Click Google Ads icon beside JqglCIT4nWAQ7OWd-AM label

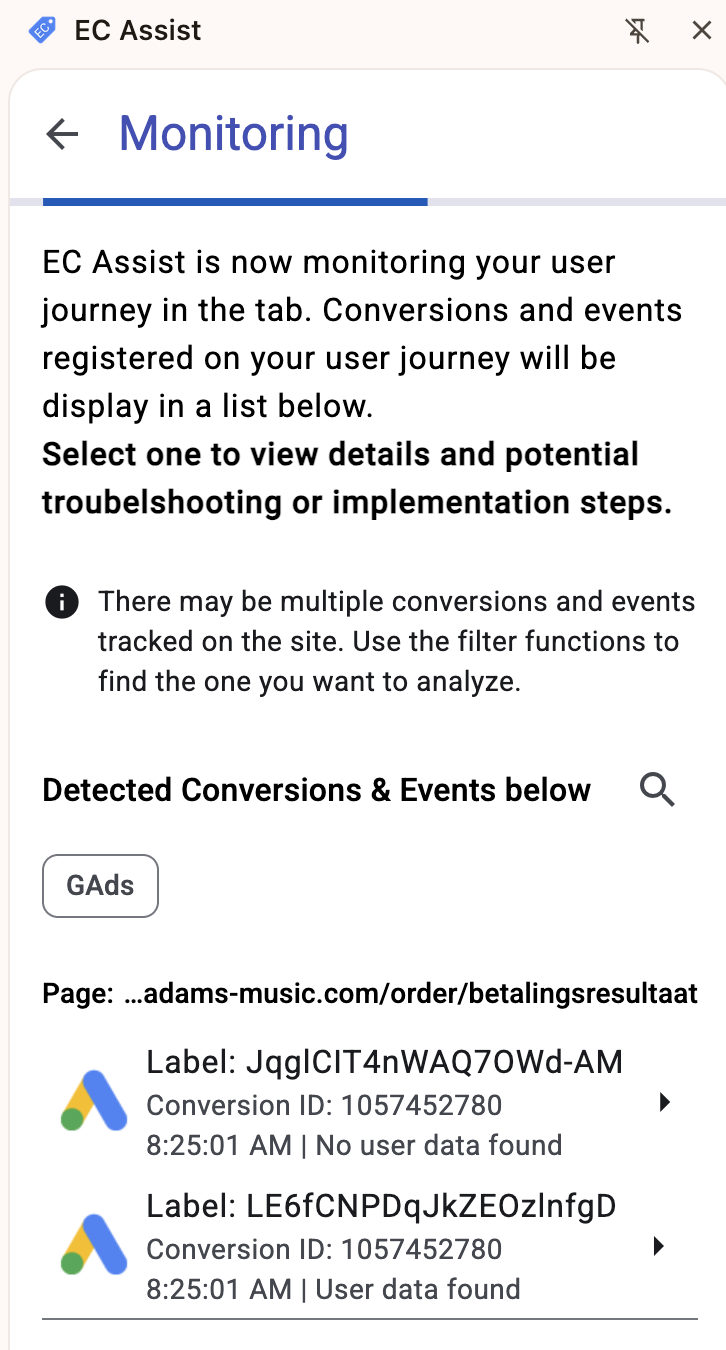click(x=93, y=1102)
